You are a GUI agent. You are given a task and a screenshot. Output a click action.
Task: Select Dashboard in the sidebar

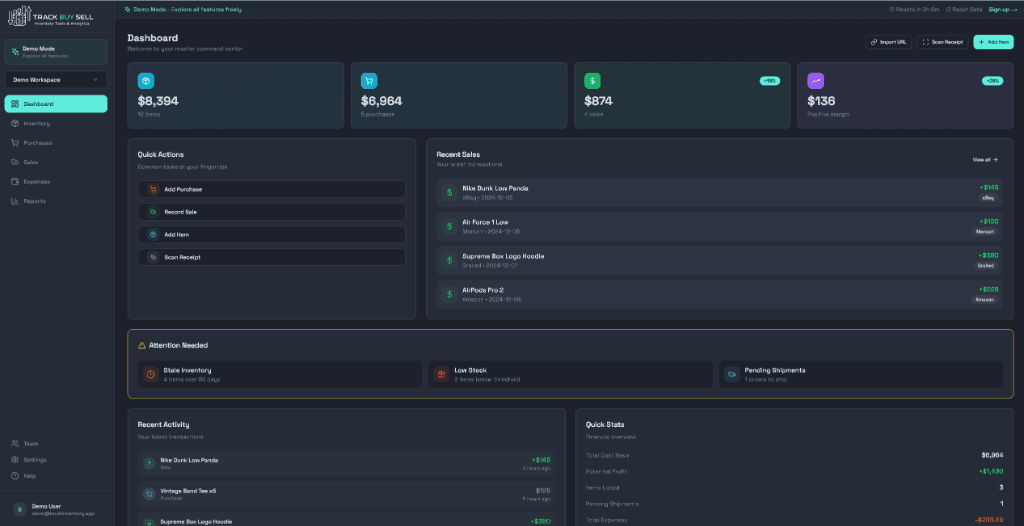56,104
